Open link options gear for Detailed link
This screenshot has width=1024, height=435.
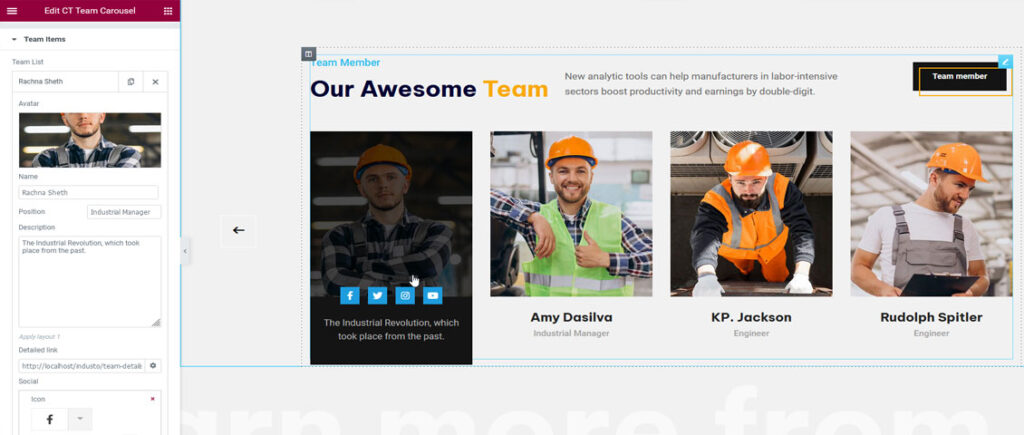[x=153, y=366]
